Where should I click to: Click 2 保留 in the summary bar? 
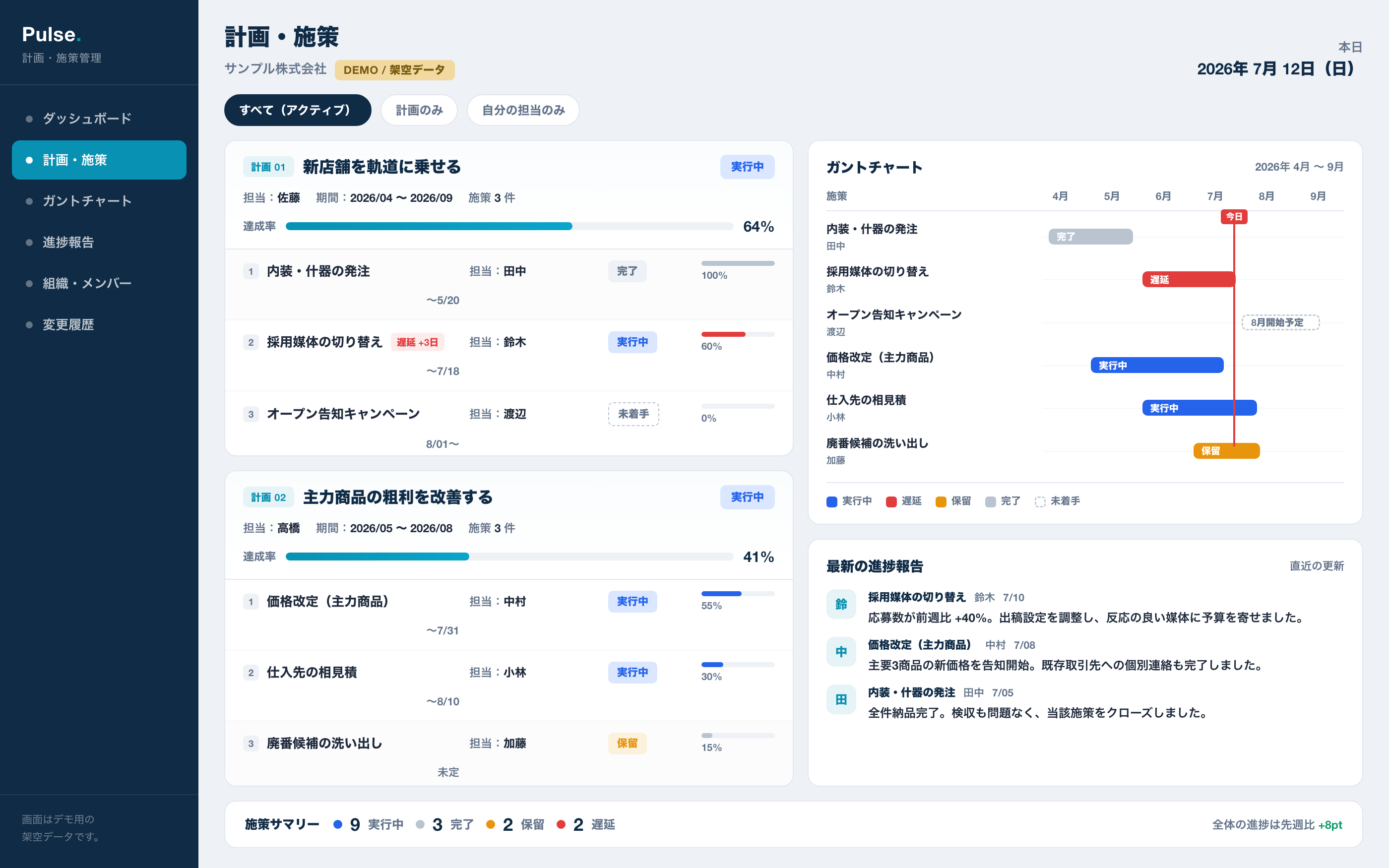point(515,825)
